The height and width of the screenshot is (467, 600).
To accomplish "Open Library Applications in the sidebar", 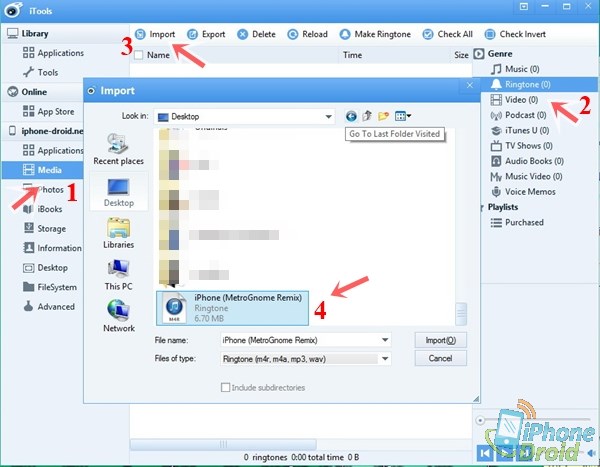I will tap(53, 53).
